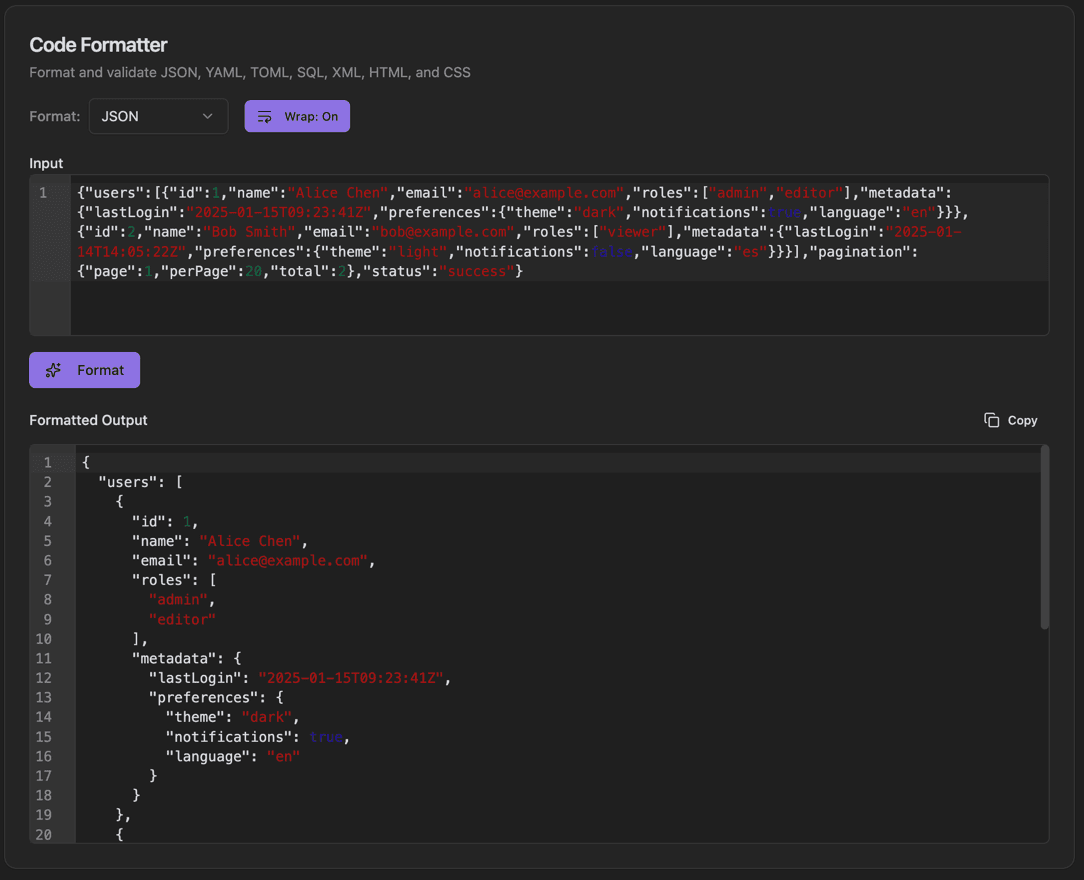Toggle word wrap off using the Wrap: On control
1084x880 pixels.
[x=297, y=116]
